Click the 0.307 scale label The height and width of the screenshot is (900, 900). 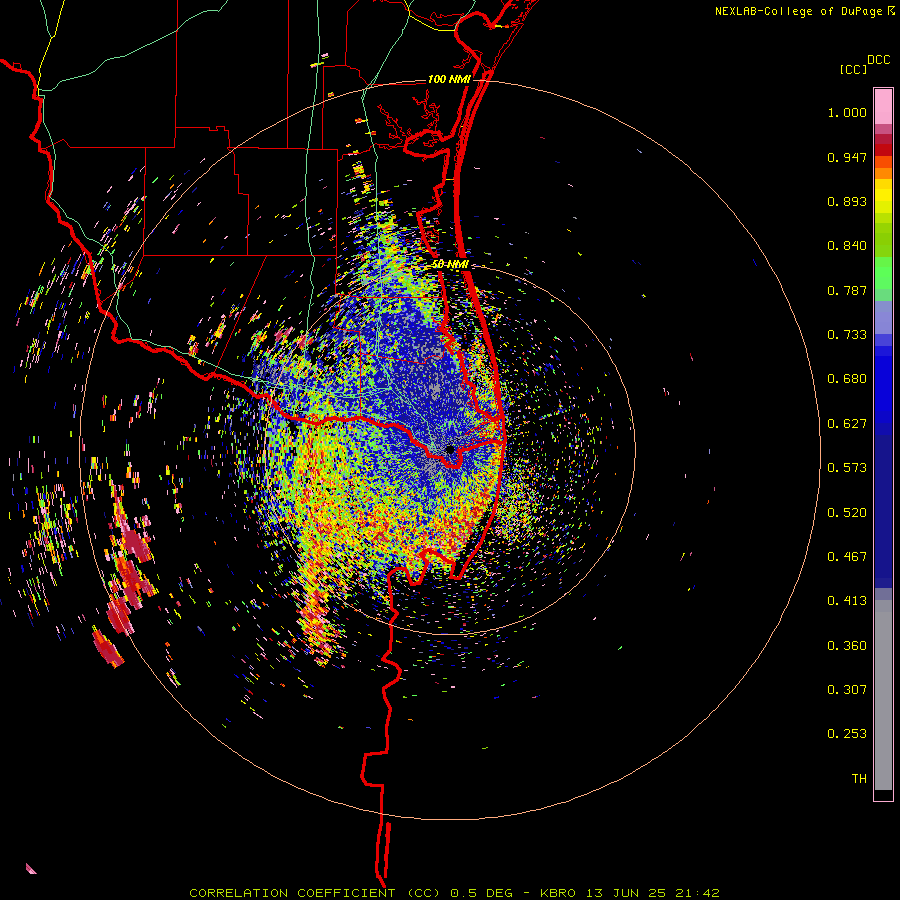847,690
